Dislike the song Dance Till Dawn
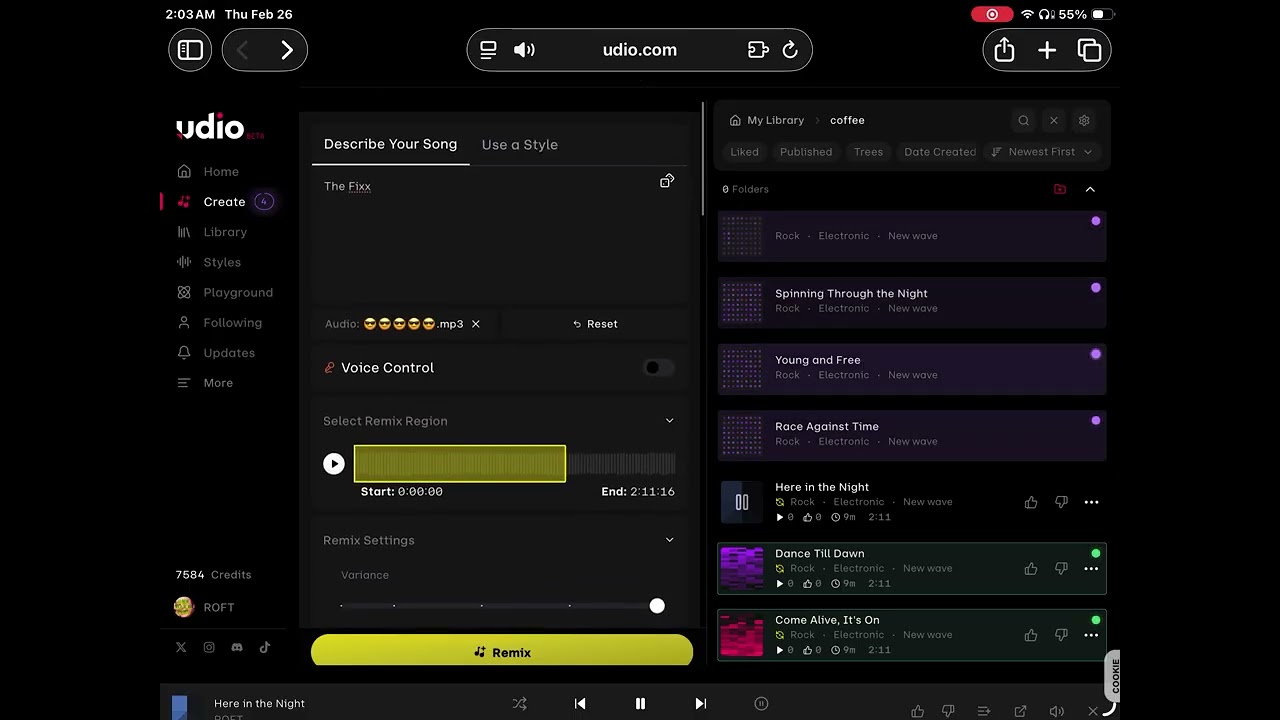 1061,569
